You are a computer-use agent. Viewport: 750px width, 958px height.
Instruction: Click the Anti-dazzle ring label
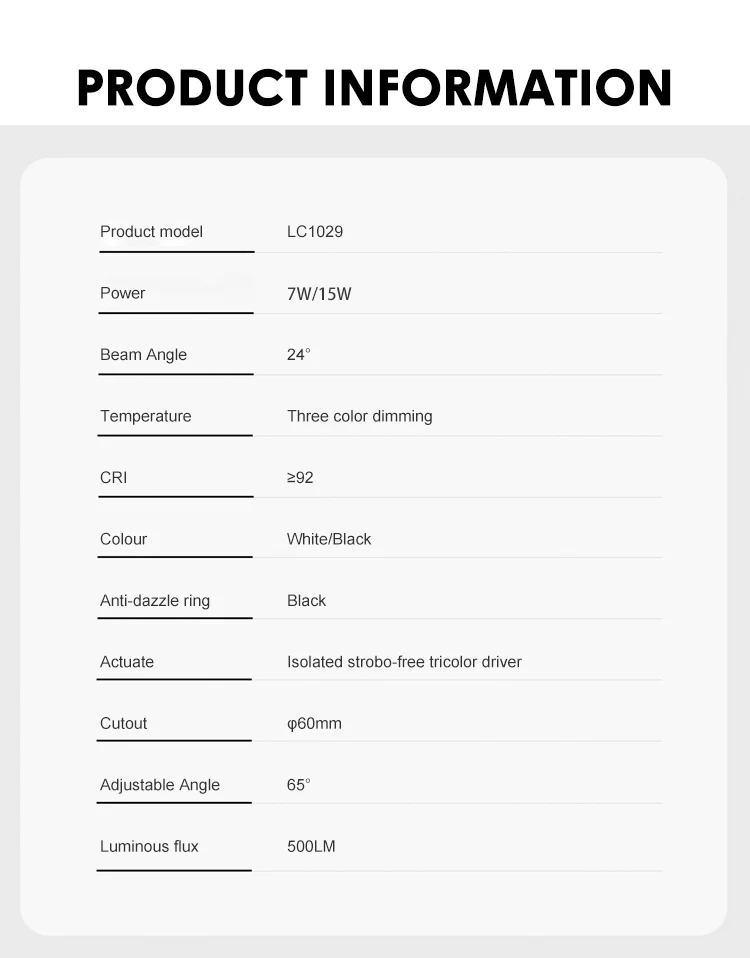pyautogui.click(x=155, y=601)
